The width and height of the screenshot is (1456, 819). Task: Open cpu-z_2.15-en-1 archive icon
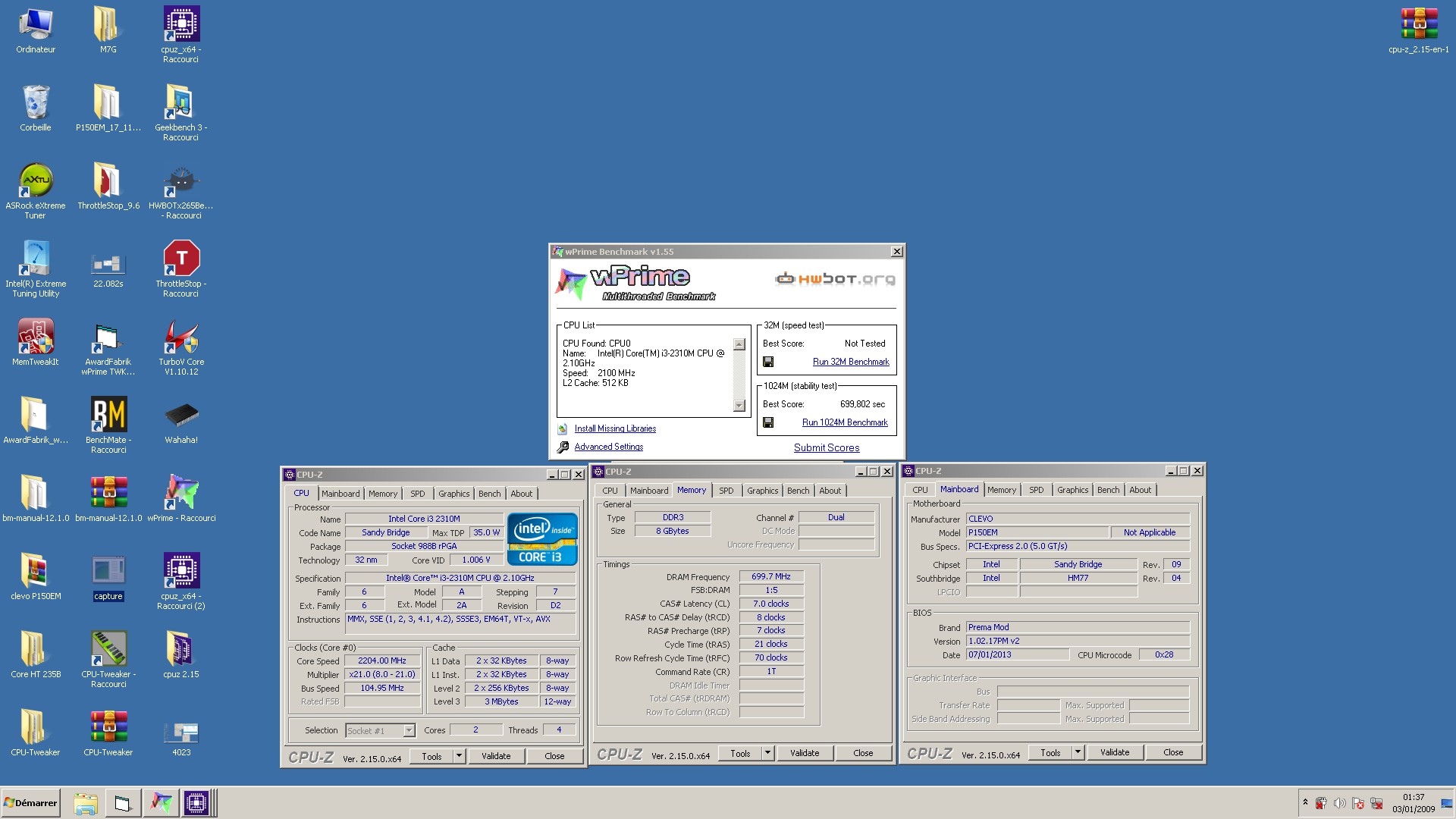(1418, 30)
